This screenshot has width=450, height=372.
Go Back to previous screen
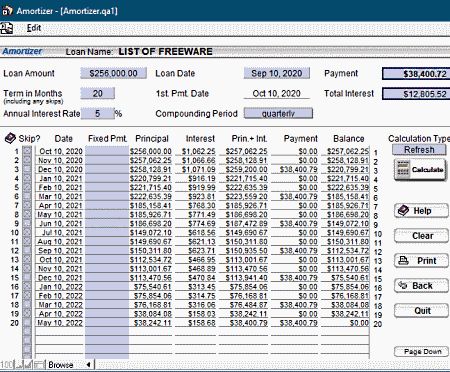coord(421,286)
